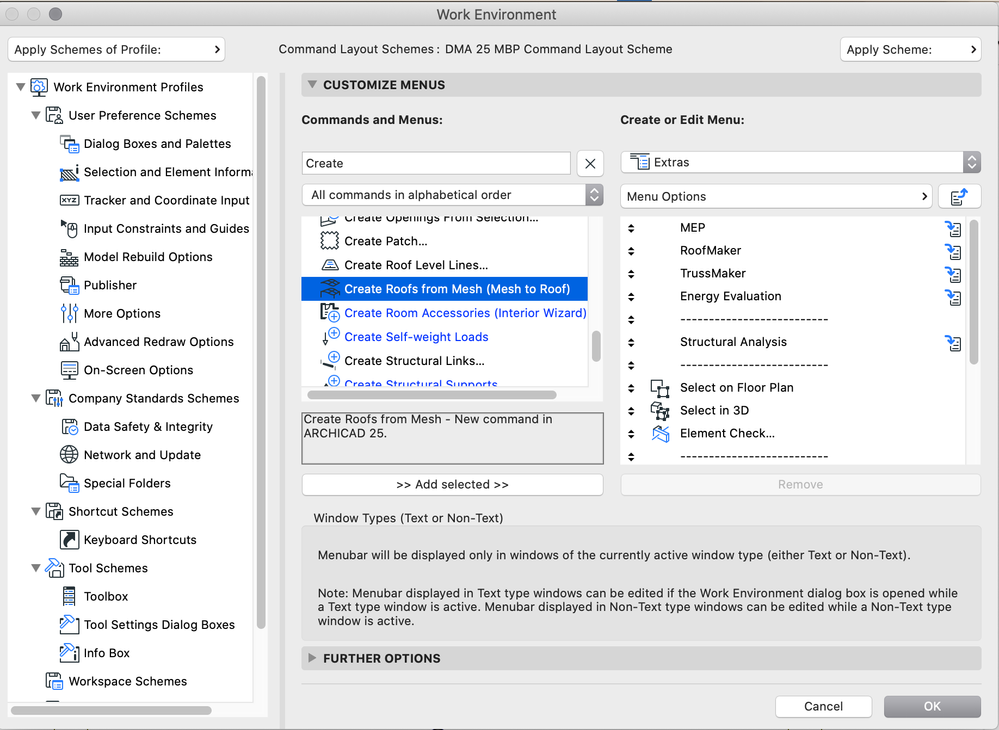
Task: Select the Select on Floor Plan entry
Action: (793, 388)
